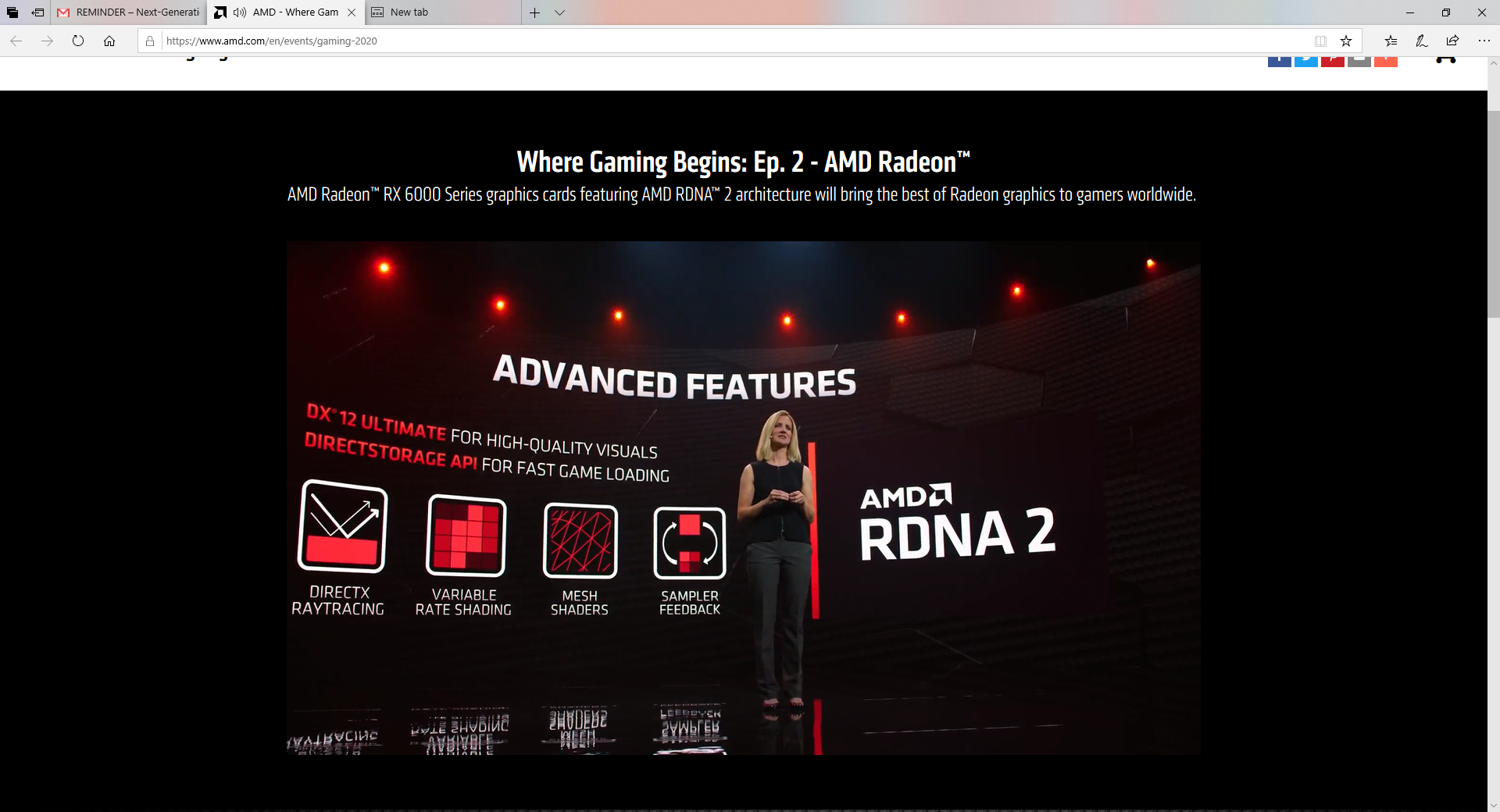Open a new tab with plus button
The width and height of the screenshot is (1500, 812).
coord(534,12)
